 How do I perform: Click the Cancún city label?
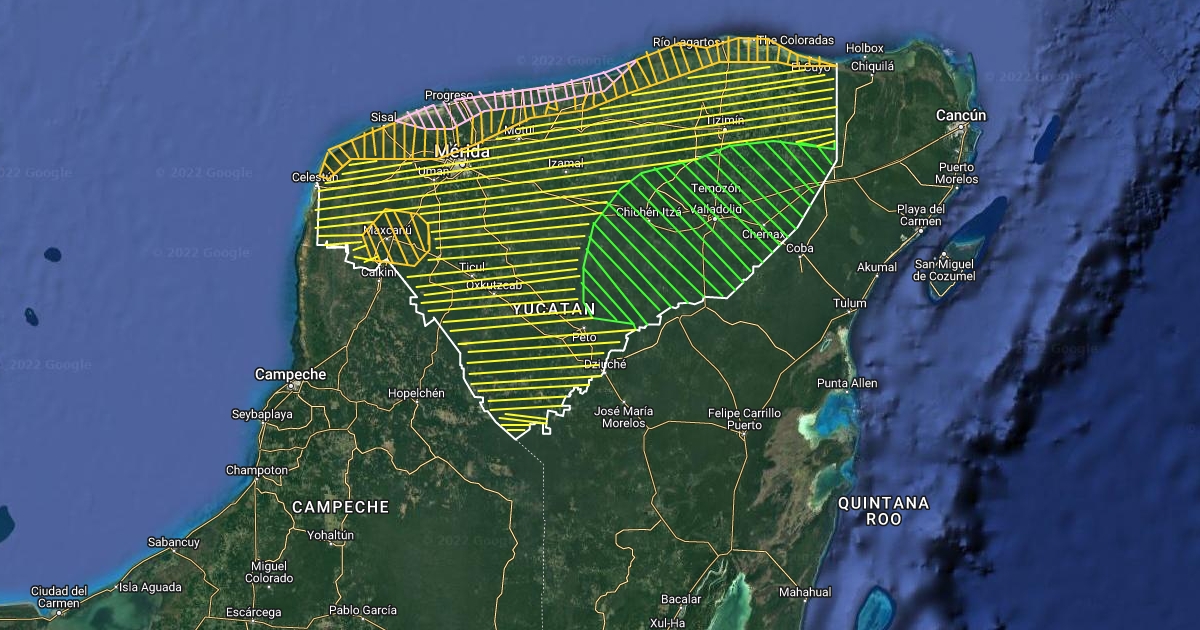[960, 116]
